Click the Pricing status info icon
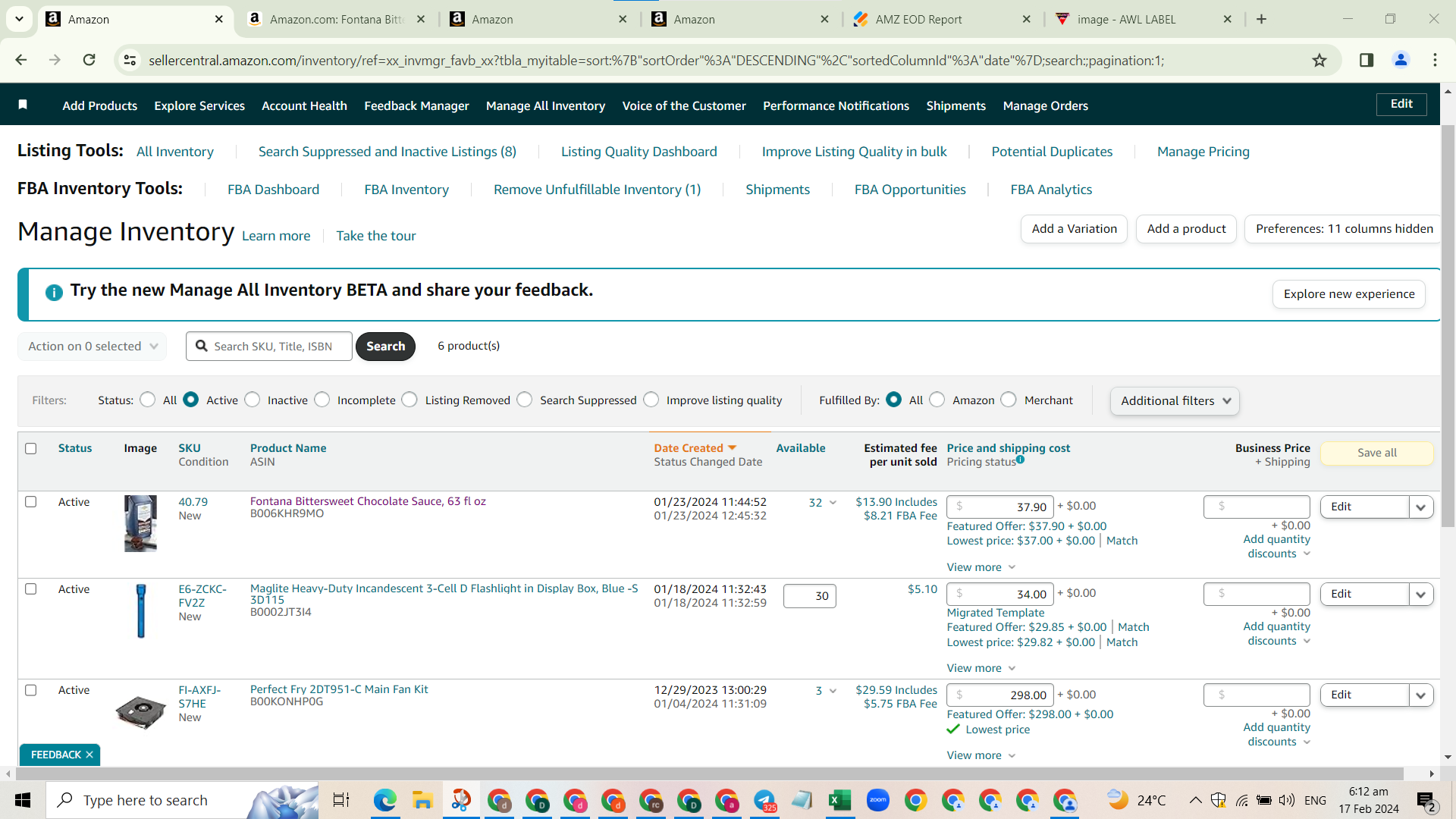The height and width of the screenshot is (819, 1456). [1020, 460]
